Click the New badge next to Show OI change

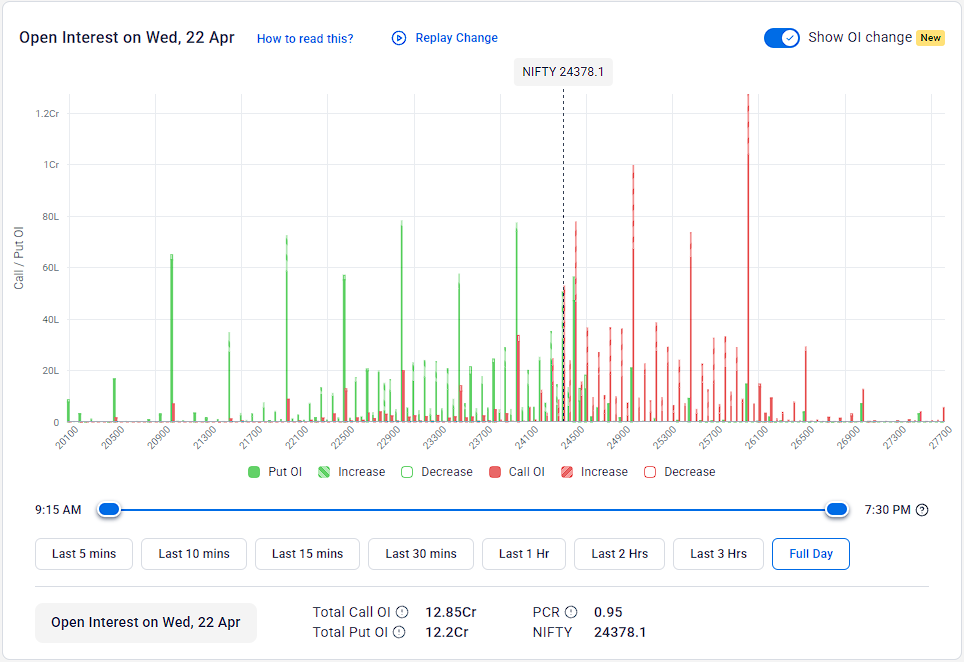930,37
